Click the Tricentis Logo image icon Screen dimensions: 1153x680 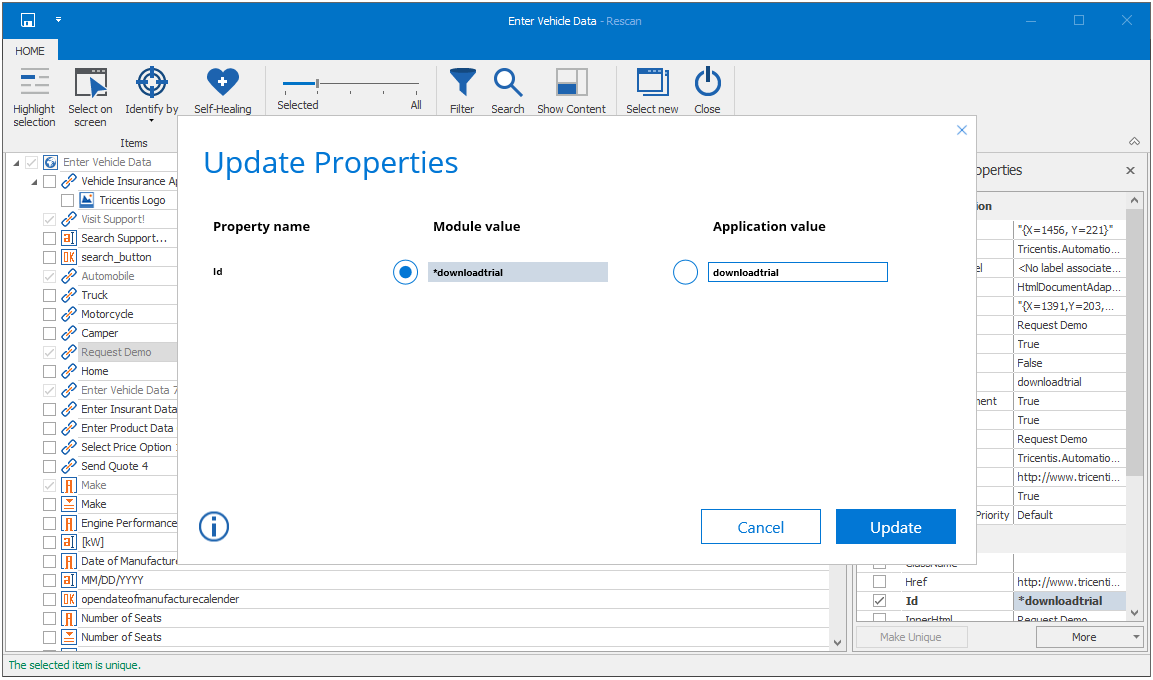click(87, 200)
